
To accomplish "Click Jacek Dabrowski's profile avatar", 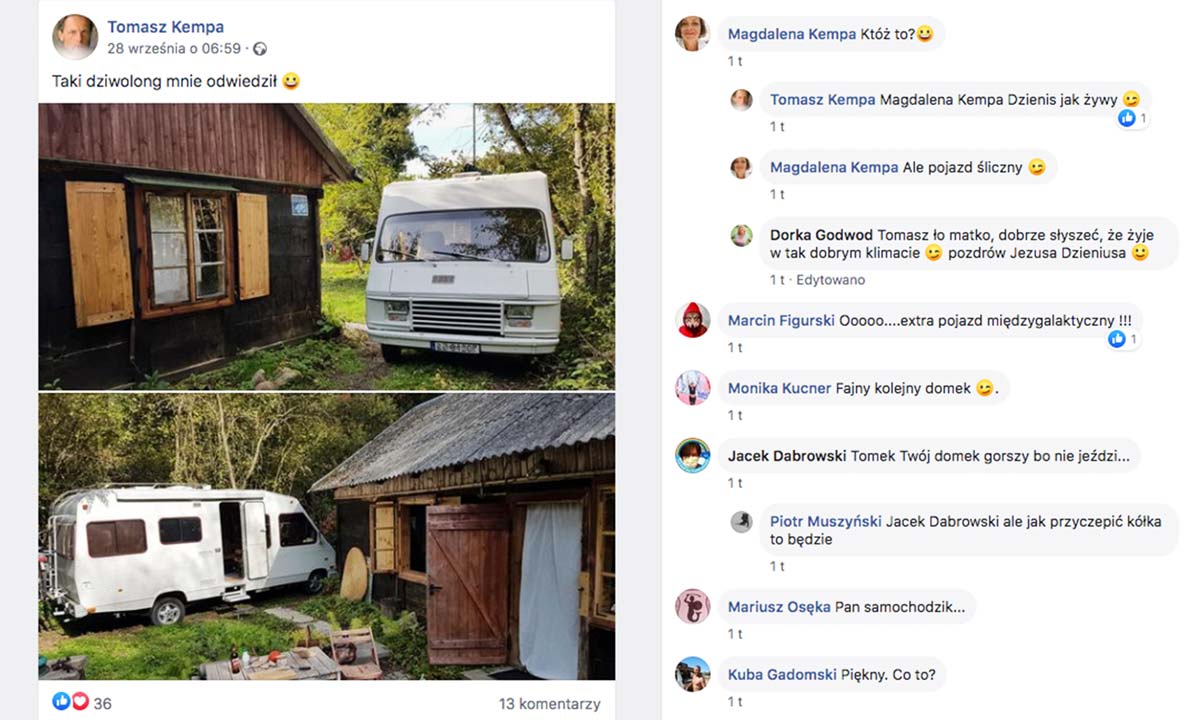I will (693, 456).
